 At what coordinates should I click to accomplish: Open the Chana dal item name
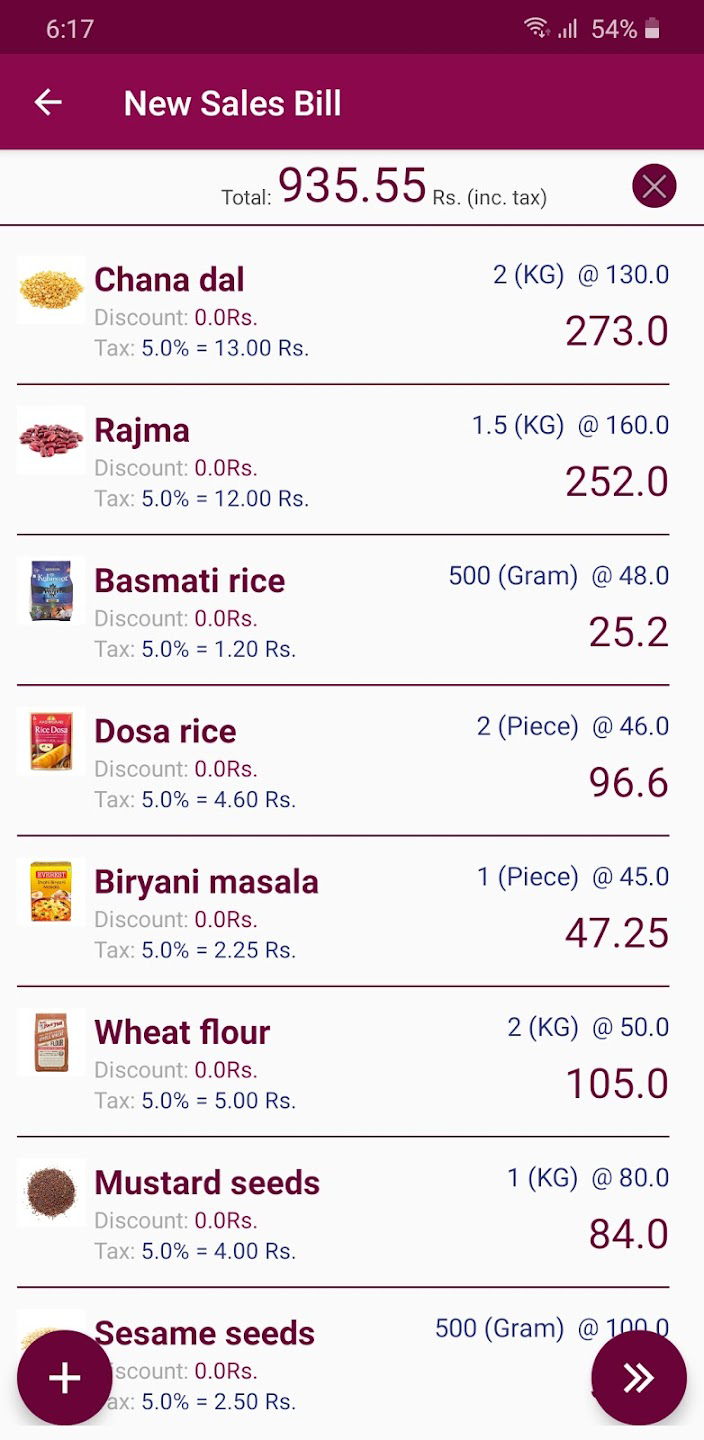169,280
